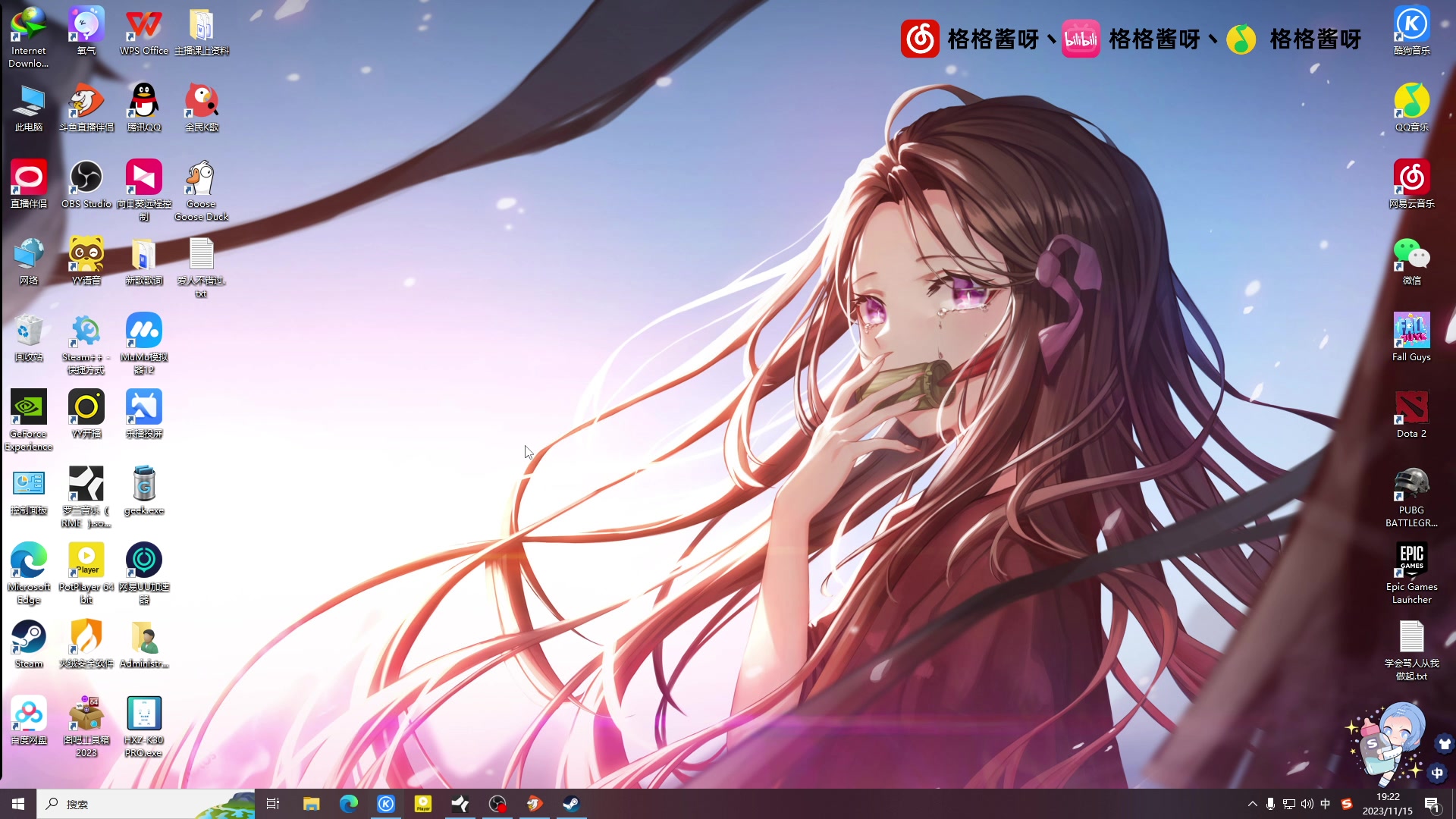
Task: Launch YY开播 icon
Action: tap(86, 413)
